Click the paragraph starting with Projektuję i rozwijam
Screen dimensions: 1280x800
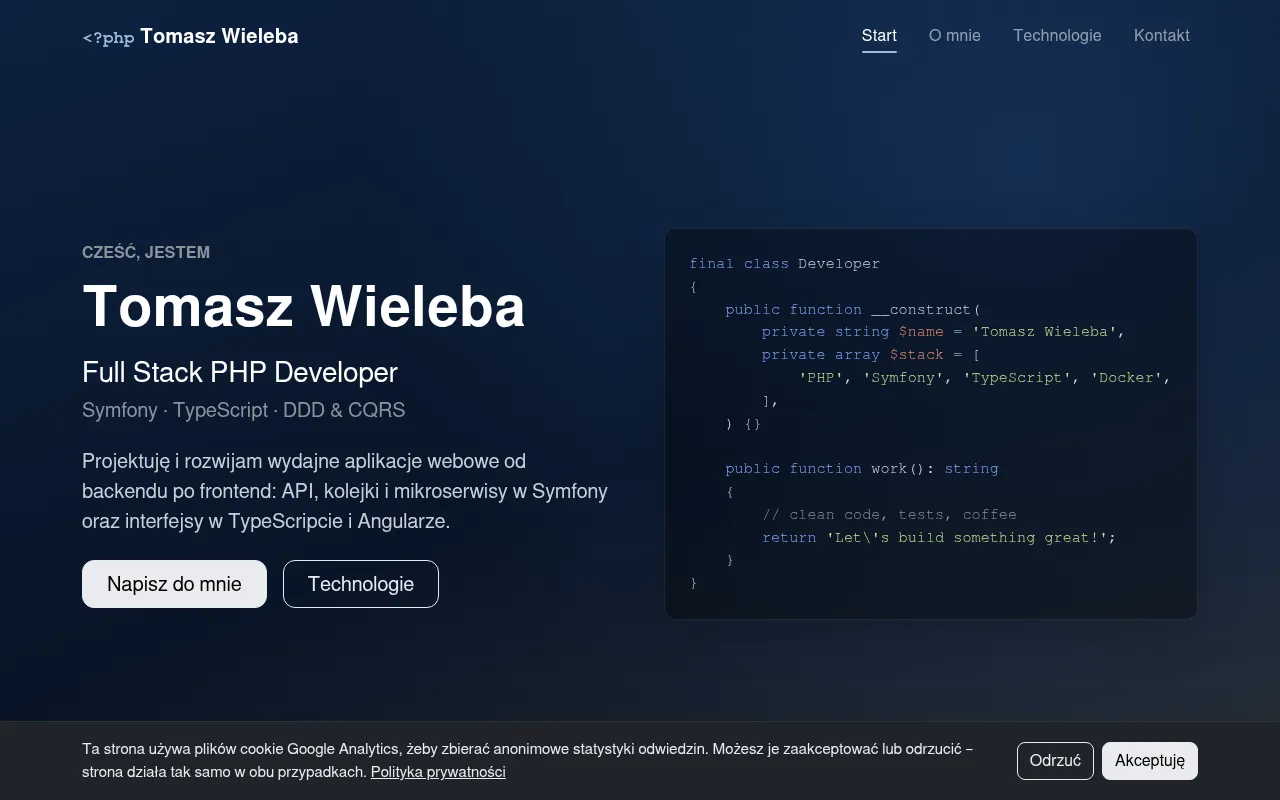point(345,491)
